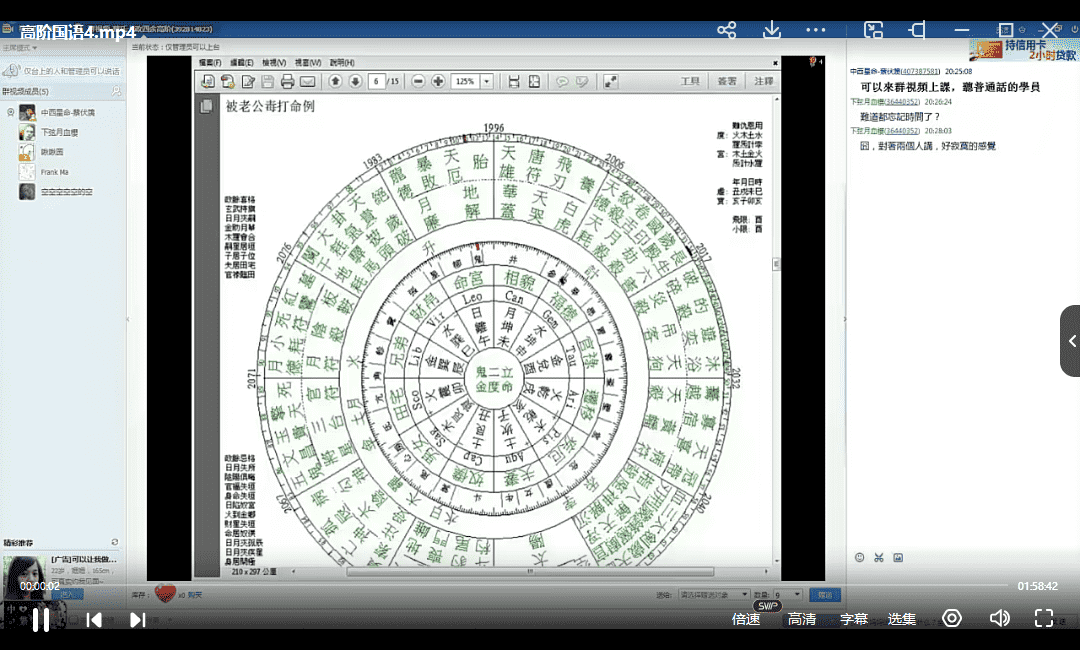Open the three-dots more options menu

point(816,30)
